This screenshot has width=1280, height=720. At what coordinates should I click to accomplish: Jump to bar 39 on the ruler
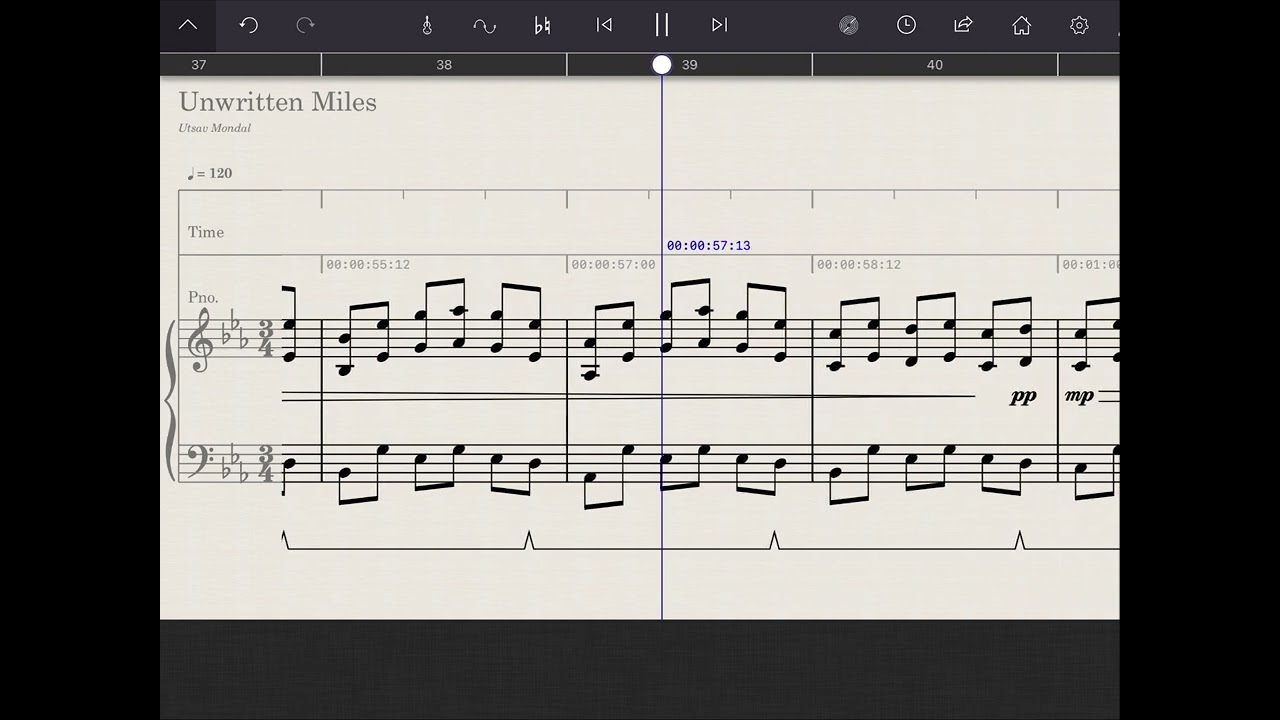(690, 65)
